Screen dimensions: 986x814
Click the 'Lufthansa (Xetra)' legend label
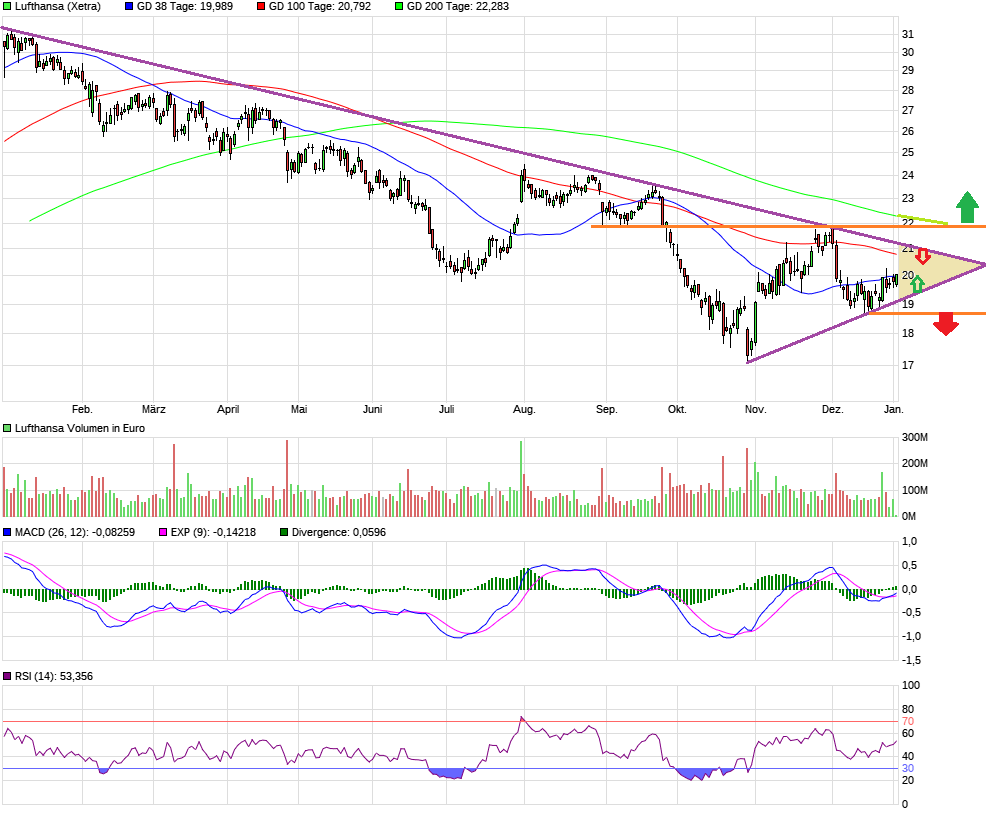(x=58, y=6)
